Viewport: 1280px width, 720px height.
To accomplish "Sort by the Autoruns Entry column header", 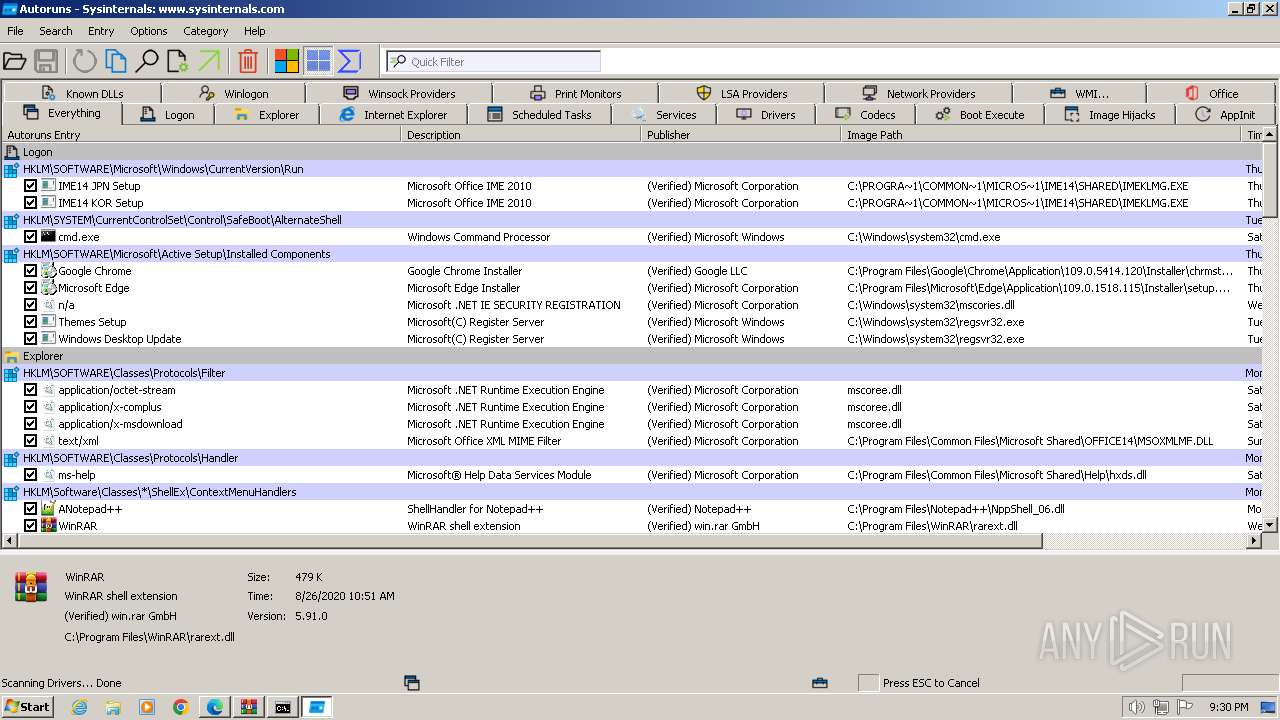I will pos(201,135).
